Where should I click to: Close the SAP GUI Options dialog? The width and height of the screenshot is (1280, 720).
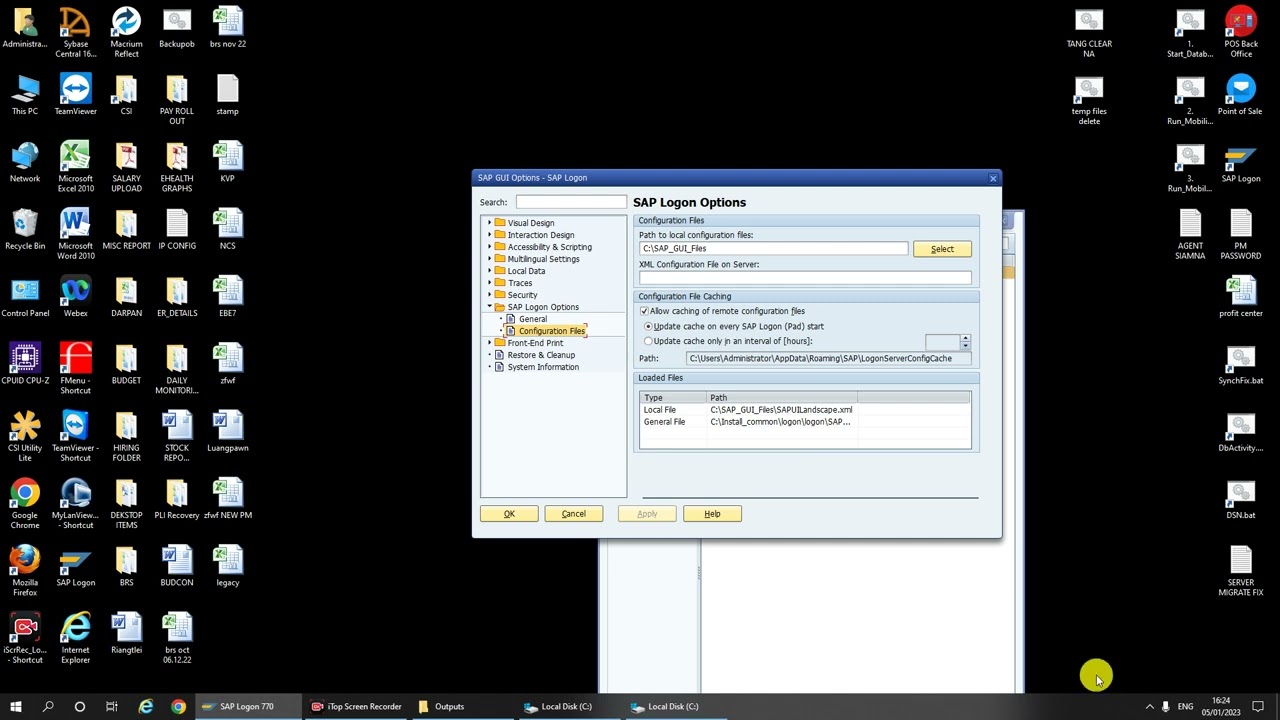[x=993, y=178]
